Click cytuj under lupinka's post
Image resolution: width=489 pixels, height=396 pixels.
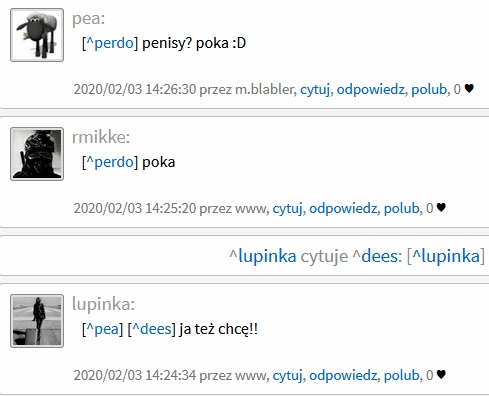(x=287, y=375)
